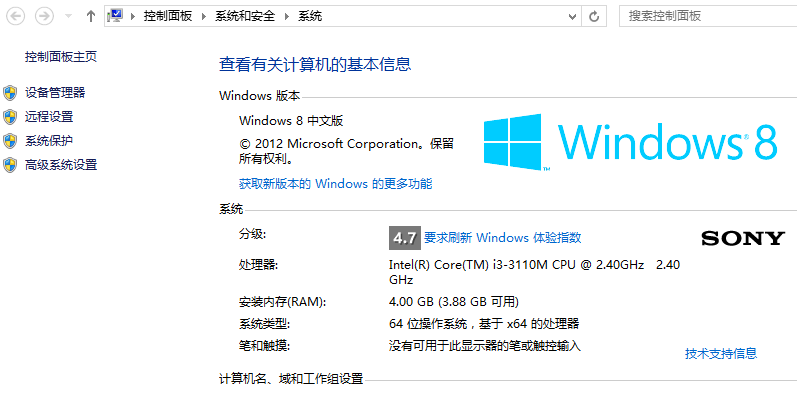This screenshot has width=797, height=395.
Task: Go up one level with Up arrow
Action: pyautogui.click(x=90, y=16)
